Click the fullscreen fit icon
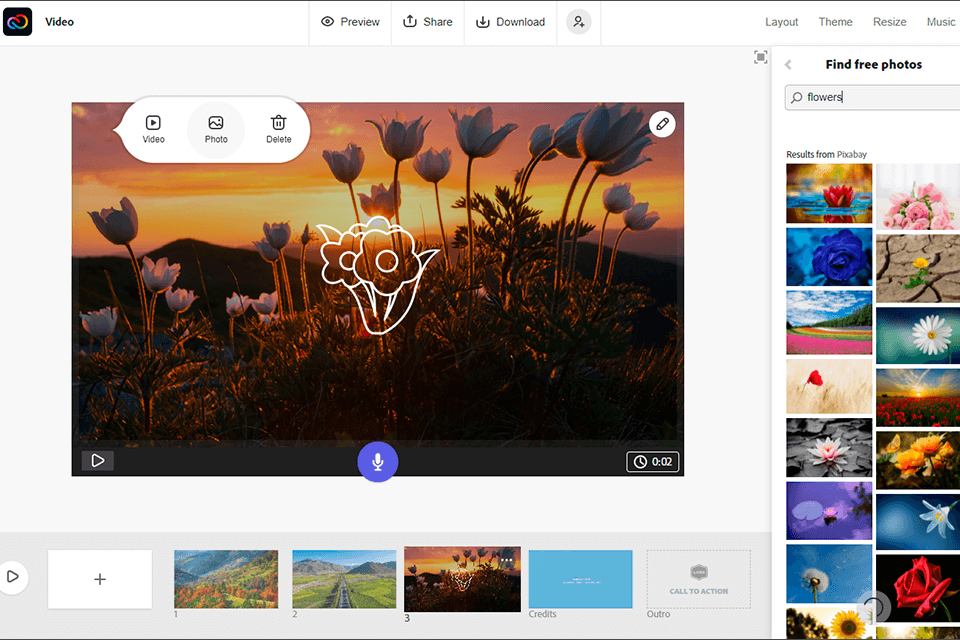Viewport: 960px width, 640px height. coord(760,58)
